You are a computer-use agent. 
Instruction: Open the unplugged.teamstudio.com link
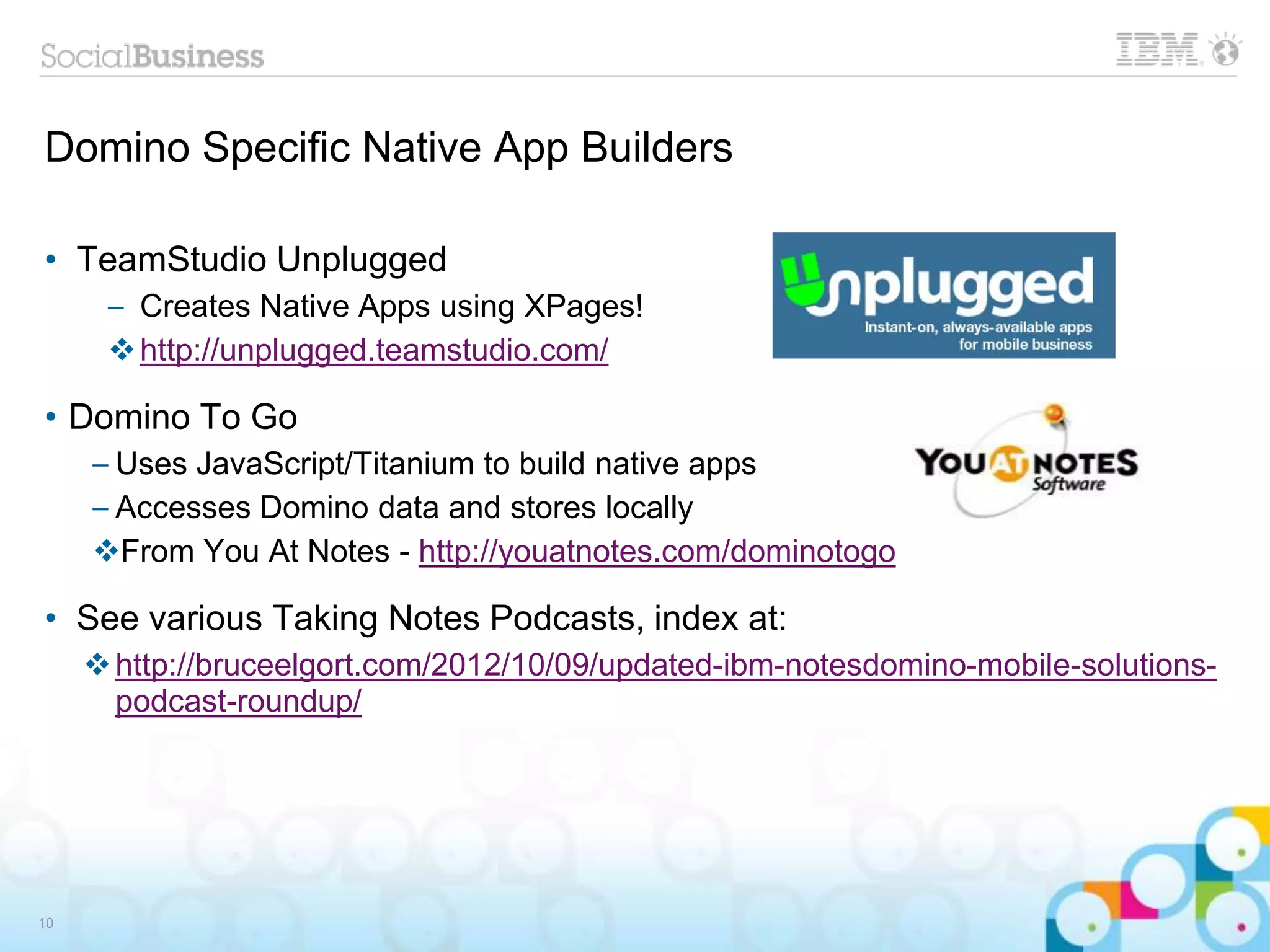pos(374,350)
